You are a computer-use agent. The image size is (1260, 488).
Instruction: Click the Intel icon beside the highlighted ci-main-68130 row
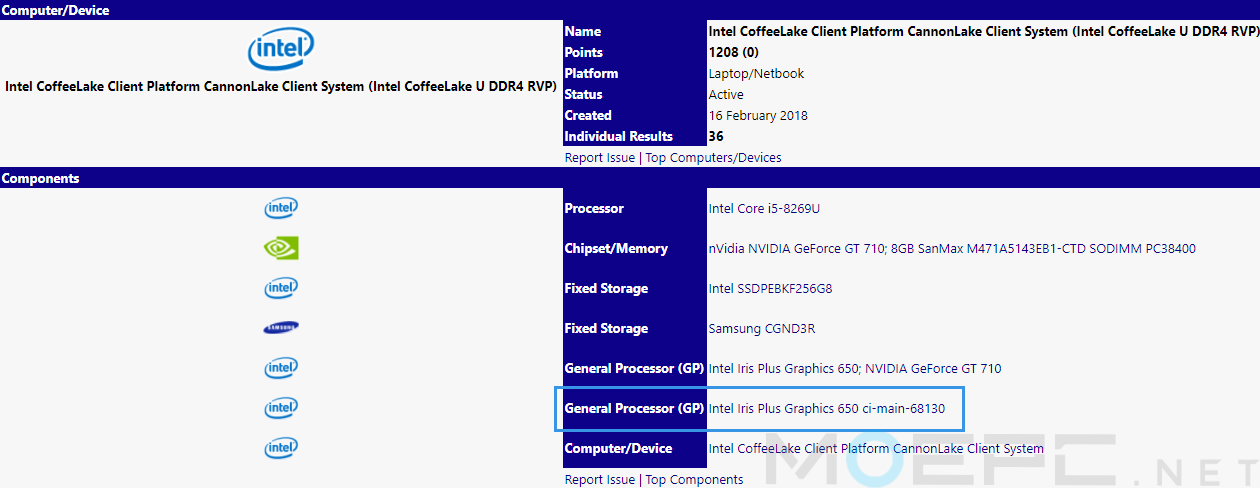(281, 408)
